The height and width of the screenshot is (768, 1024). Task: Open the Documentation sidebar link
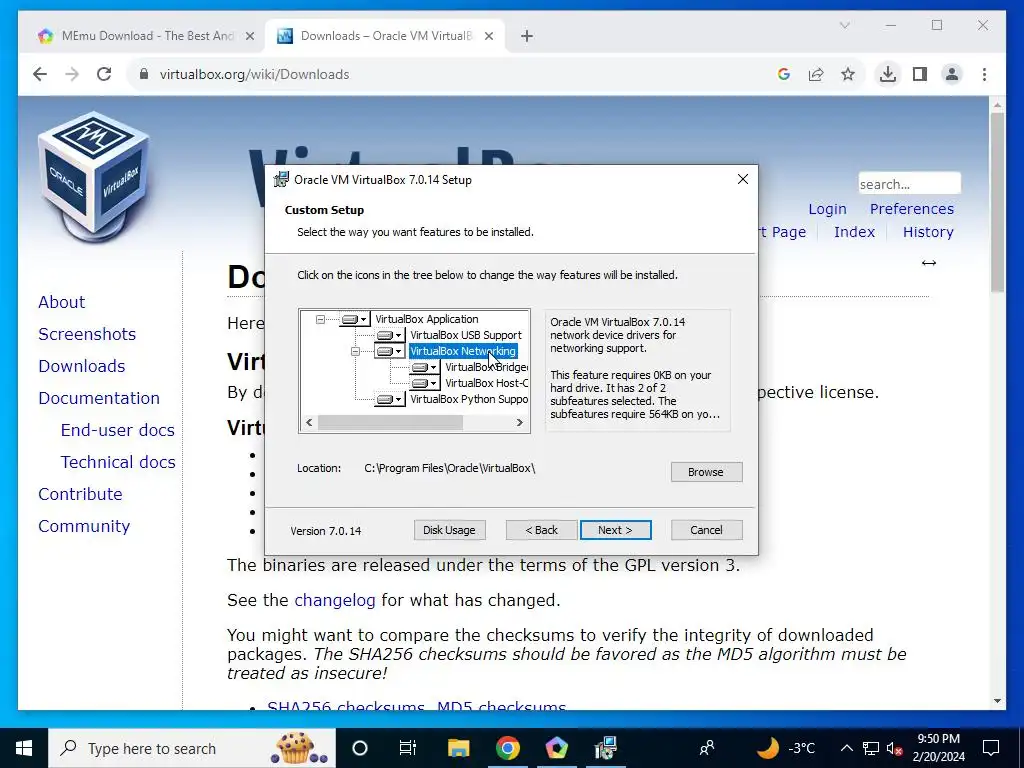[x=99, y=398]
